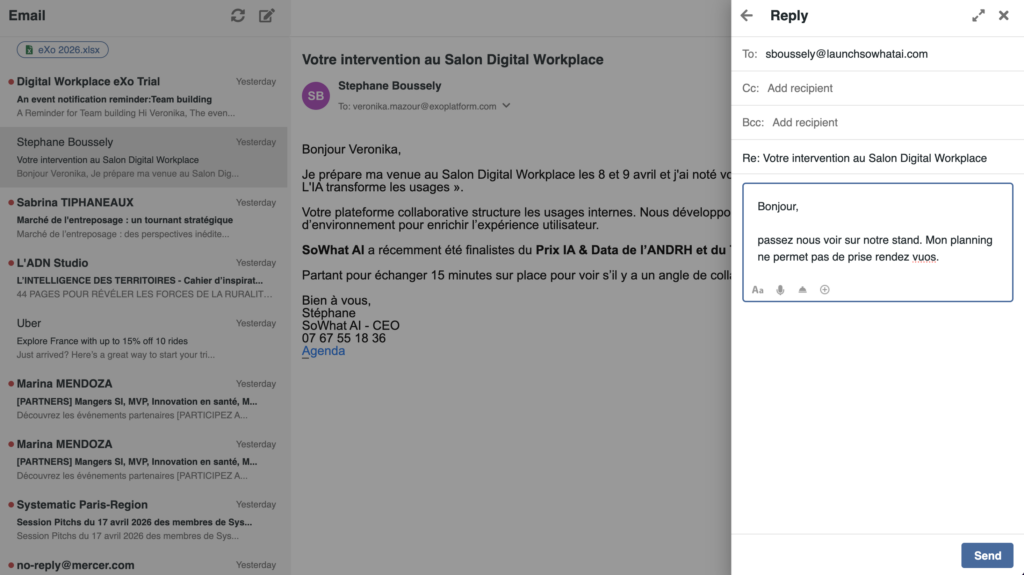
Task: Click the plus circle add icon
Action: [825, 290]
